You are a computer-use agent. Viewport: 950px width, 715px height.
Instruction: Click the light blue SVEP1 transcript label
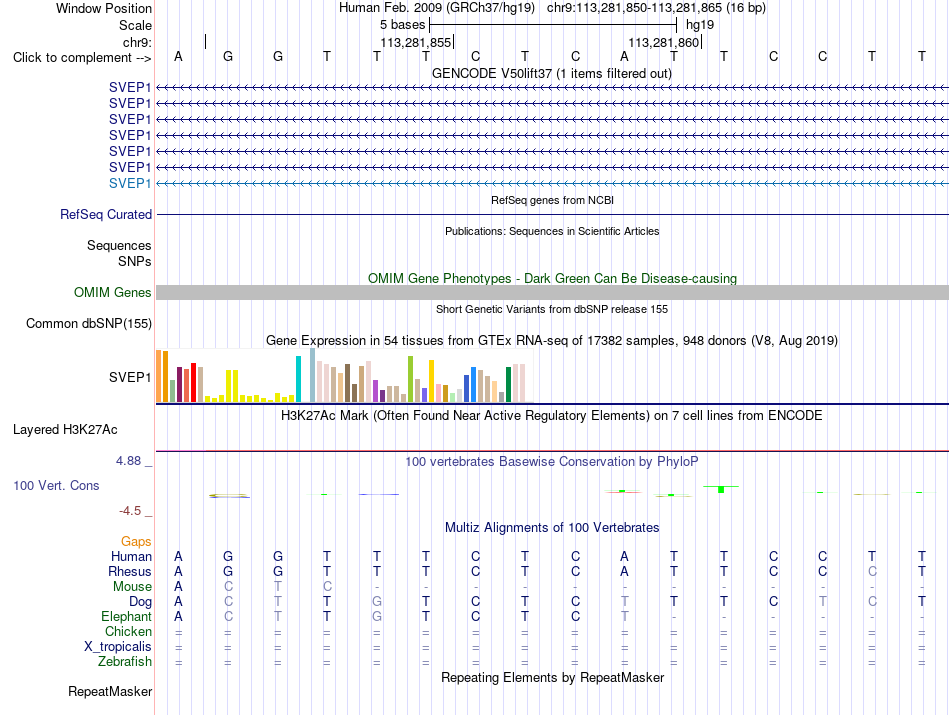point(130,183)
